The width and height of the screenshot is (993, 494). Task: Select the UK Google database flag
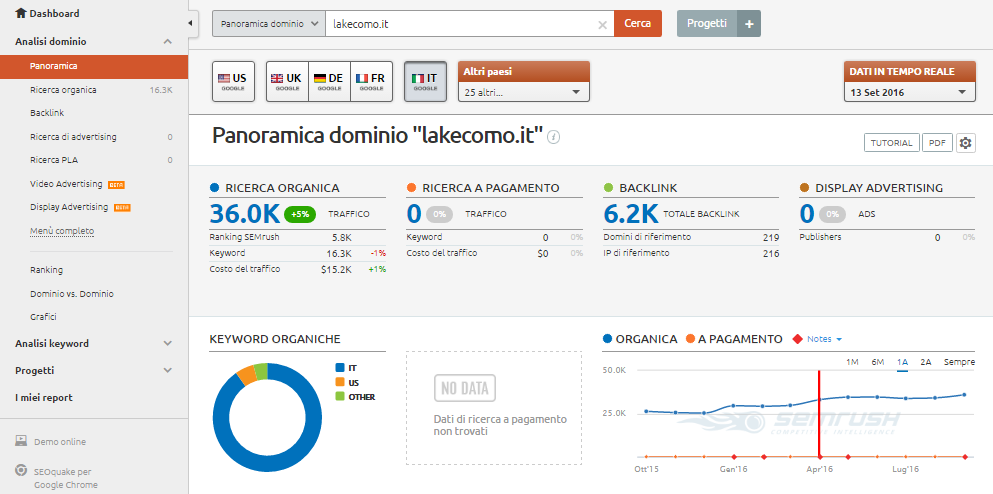click(287, 82)
